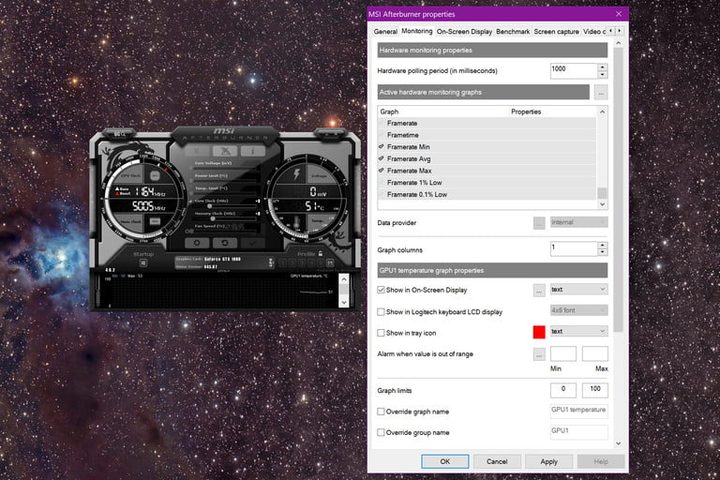The width and height of the screenshot is (720, 480).
Task: Increase hardware polling period with up spinner
Action: click(602, 67)
